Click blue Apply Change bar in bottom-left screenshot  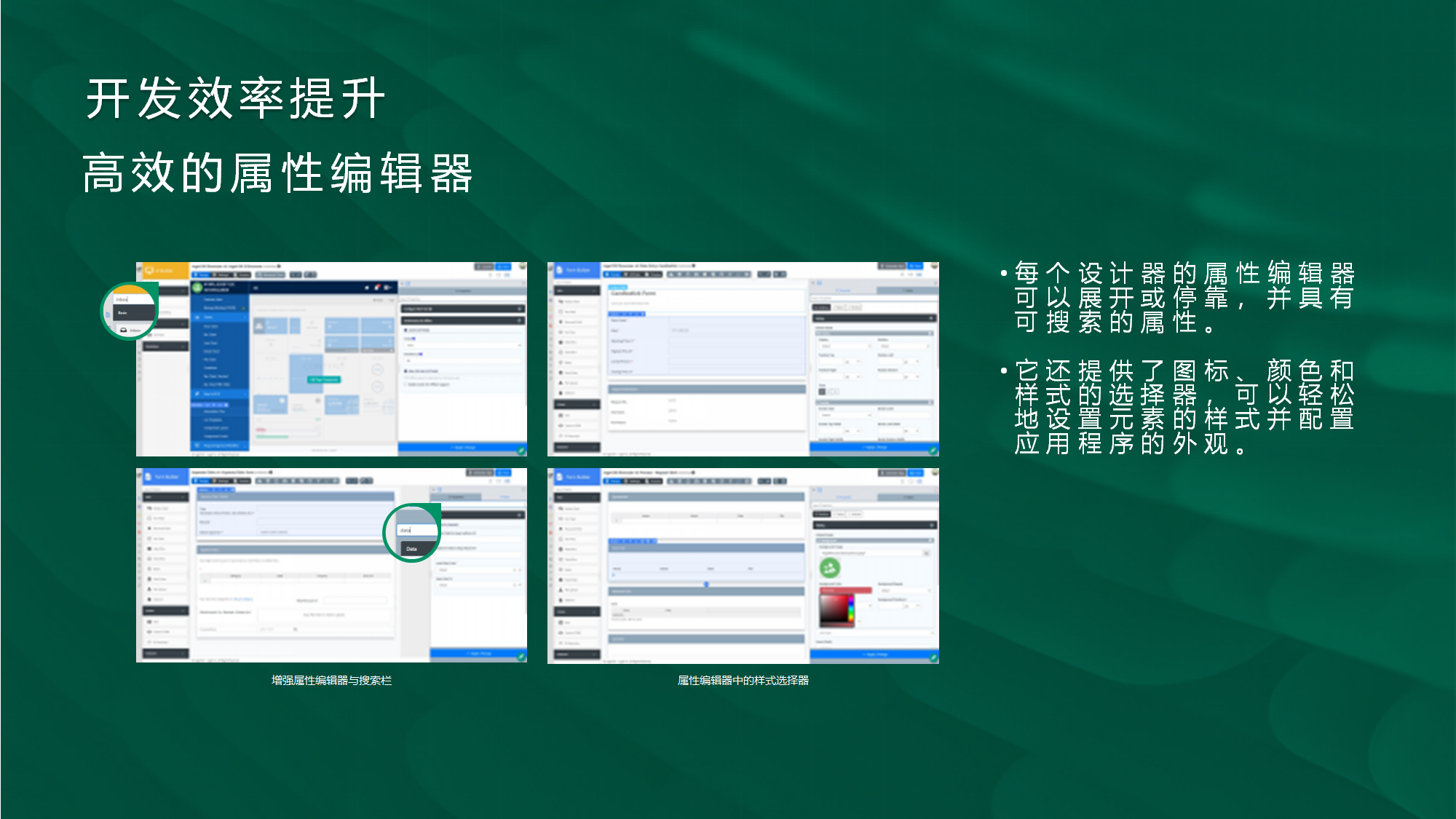coord(478,654)
